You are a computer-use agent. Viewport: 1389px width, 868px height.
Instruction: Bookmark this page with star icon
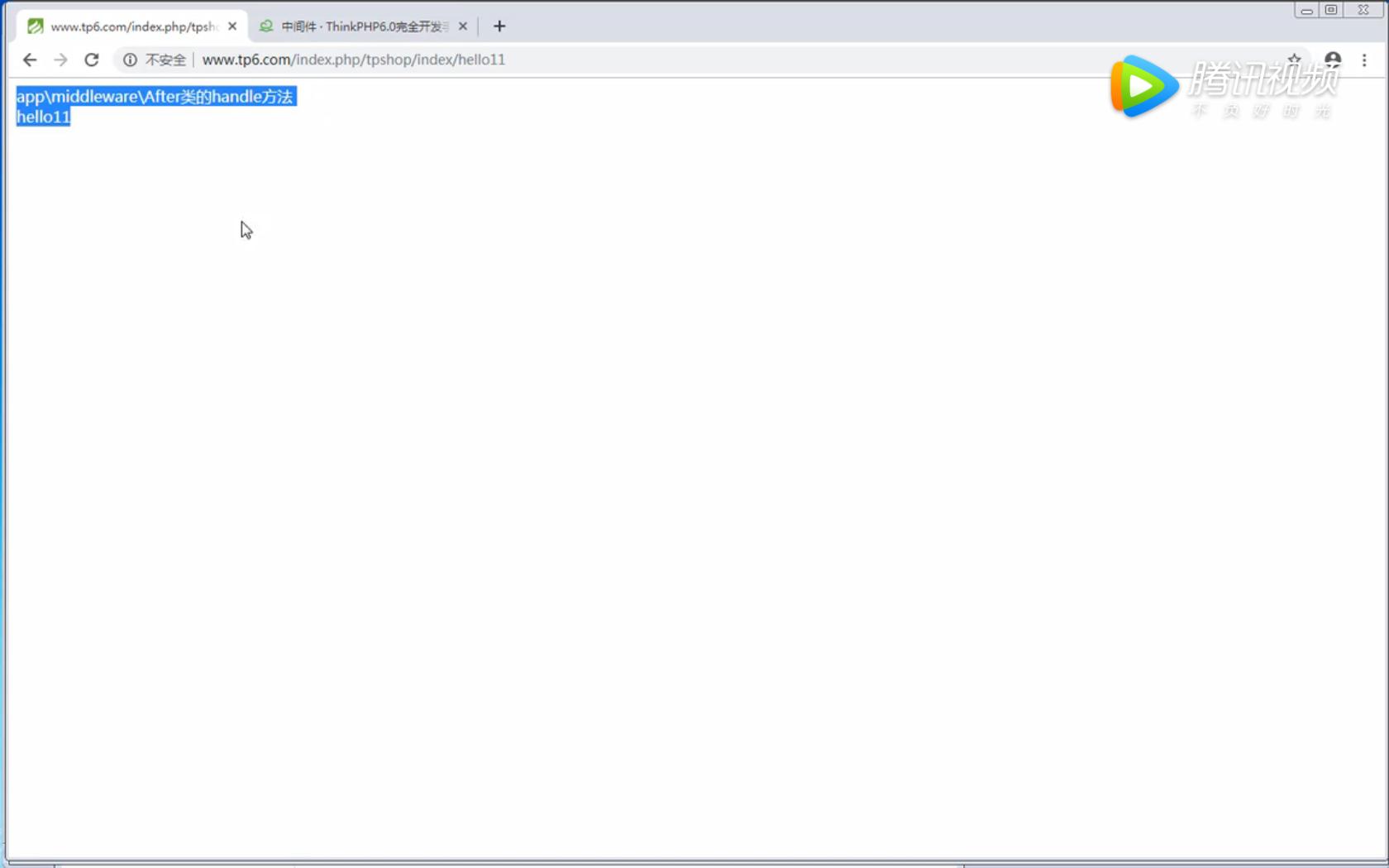click(1294, 60)
